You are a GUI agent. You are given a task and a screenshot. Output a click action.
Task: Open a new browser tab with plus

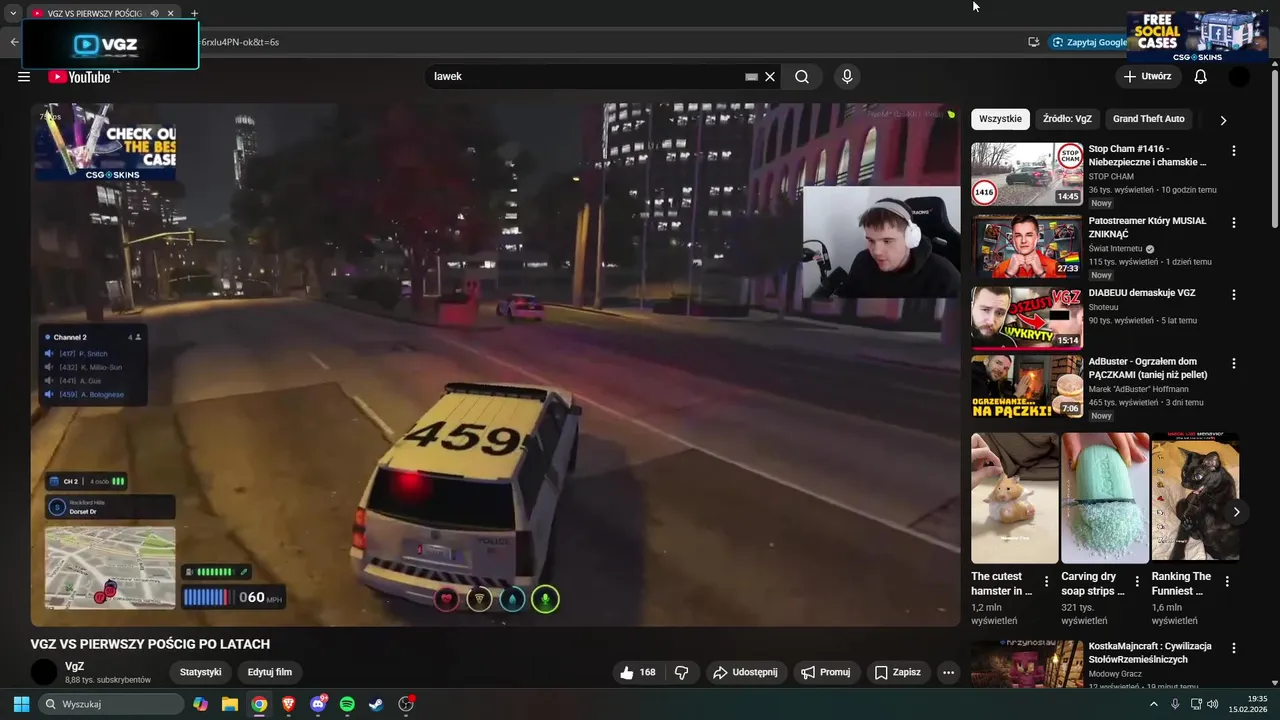(x=194, y=13)
